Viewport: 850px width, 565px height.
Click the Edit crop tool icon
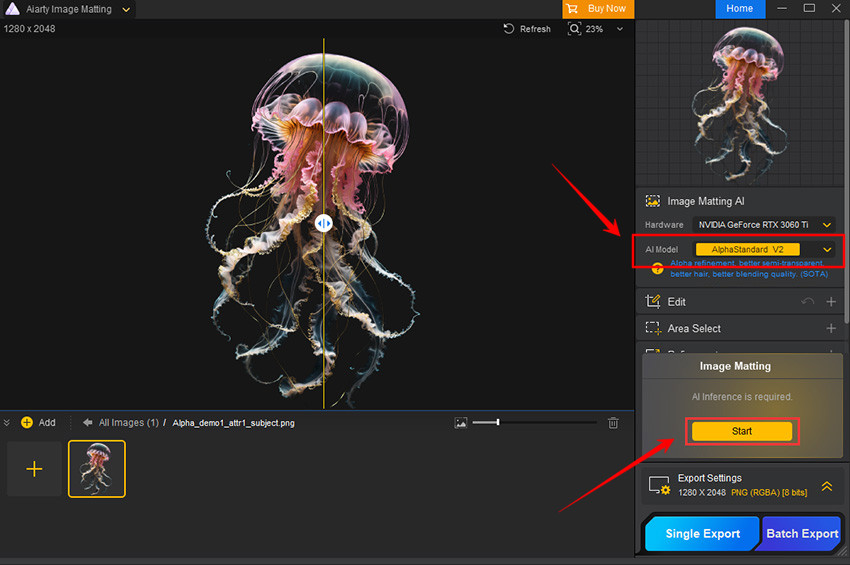[653, 301]
